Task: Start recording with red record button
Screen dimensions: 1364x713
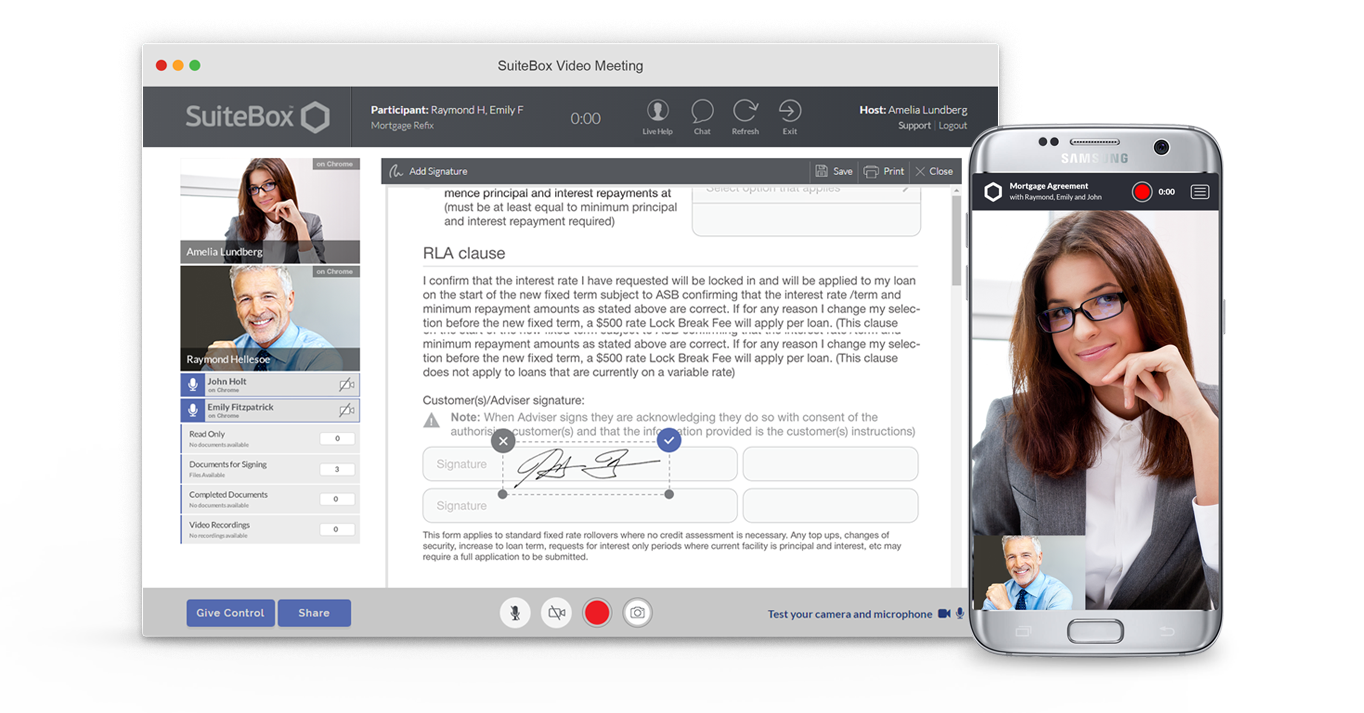Action: pyautogui.click(x=597, y=613)
